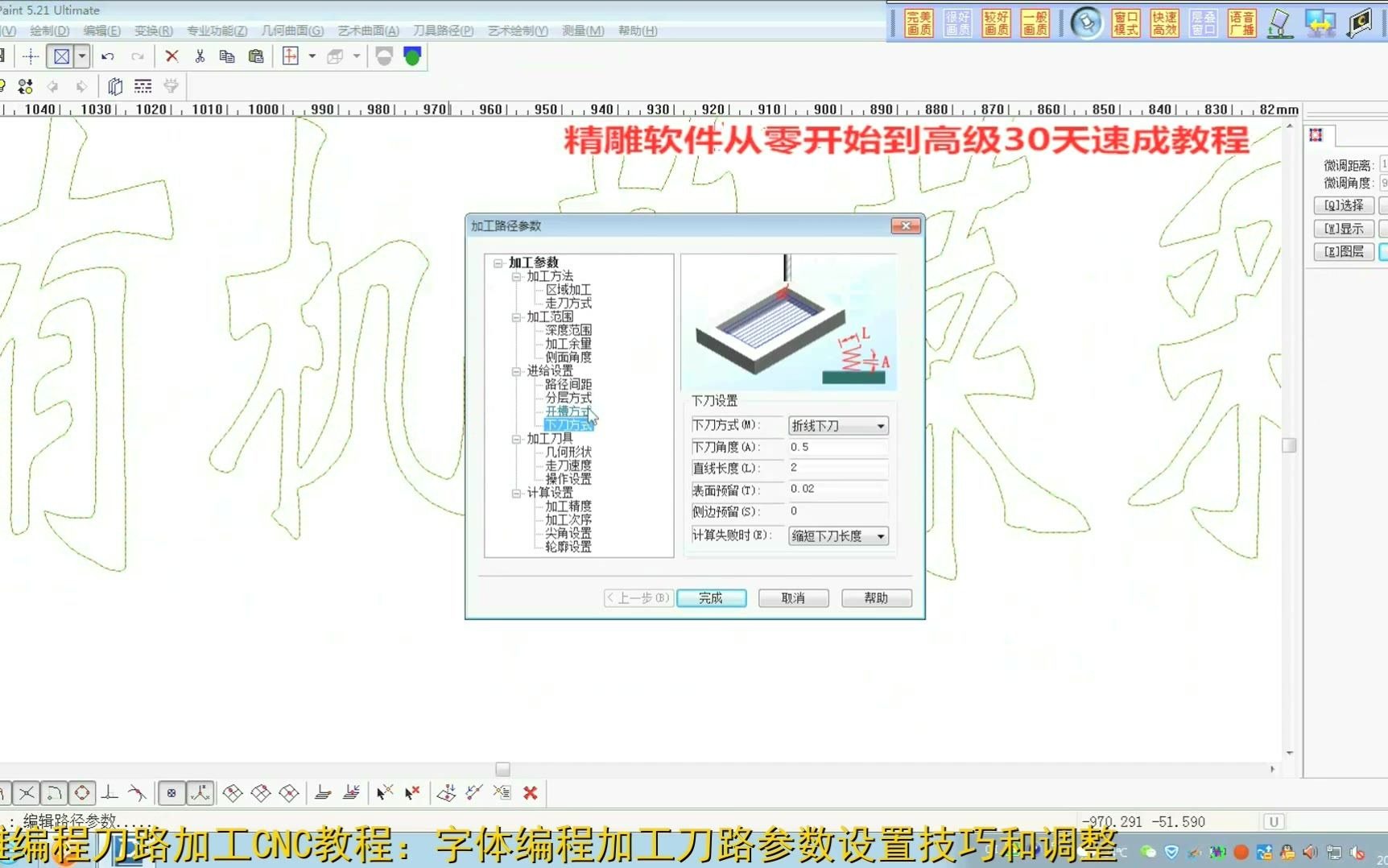This screenshot has height=868, width=1388.
Task: Click the scissors Cut icon on the toolbar
Action: coord(199,56)
